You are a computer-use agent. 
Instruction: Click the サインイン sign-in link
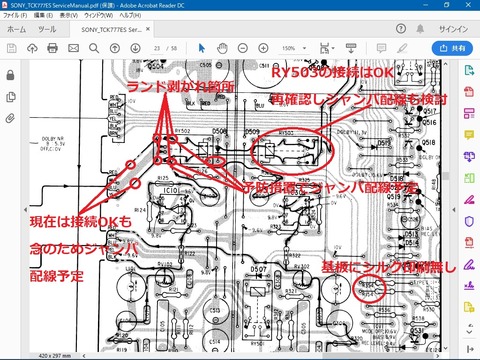pyautogui.click(x=453, y=29)
